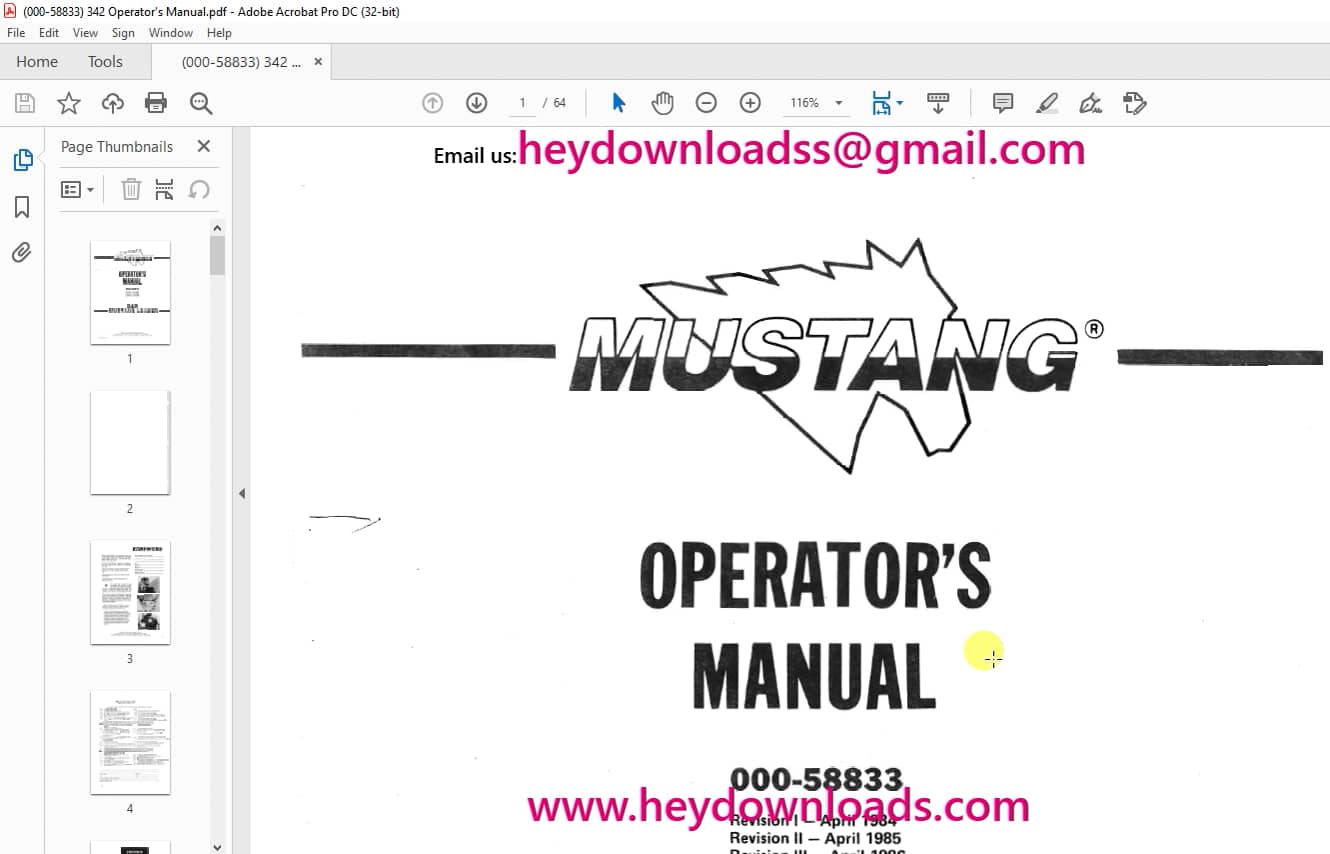Switch to the Home tab
Viewport: 1330px width, 854px height.
pos(37,61)
